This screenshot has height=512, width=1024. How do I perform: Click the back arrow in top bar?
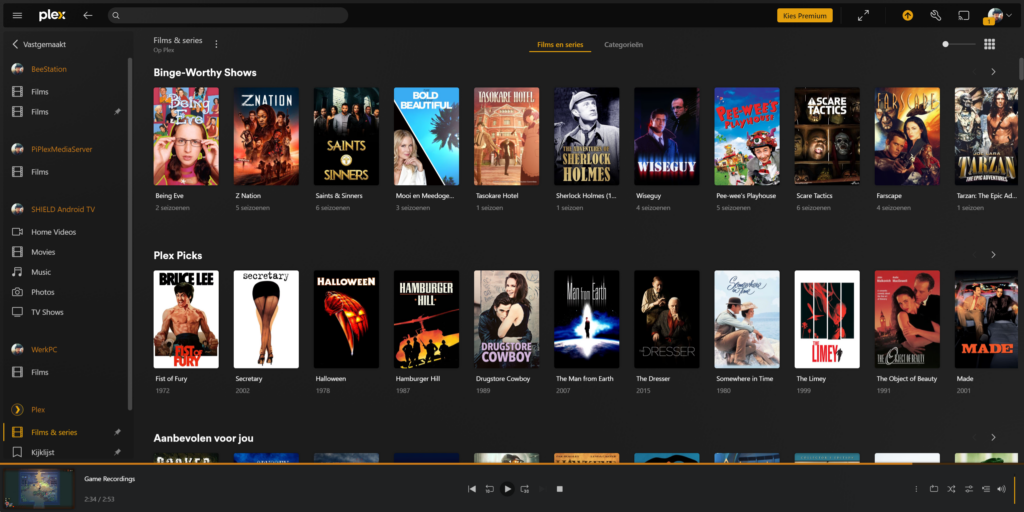click(x=88, y=16)
